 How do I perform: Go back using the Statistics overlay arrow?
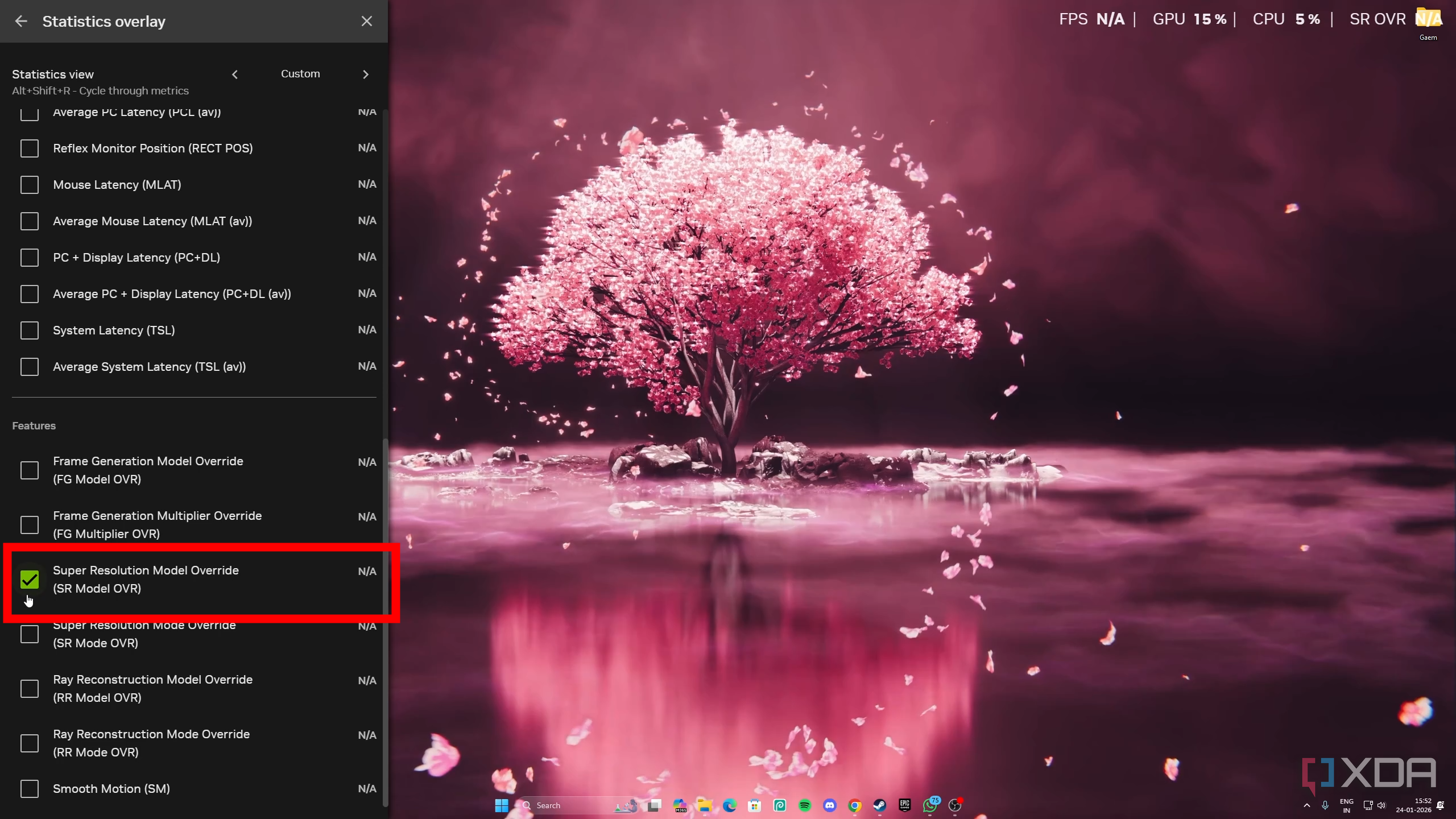click(21, 21)
